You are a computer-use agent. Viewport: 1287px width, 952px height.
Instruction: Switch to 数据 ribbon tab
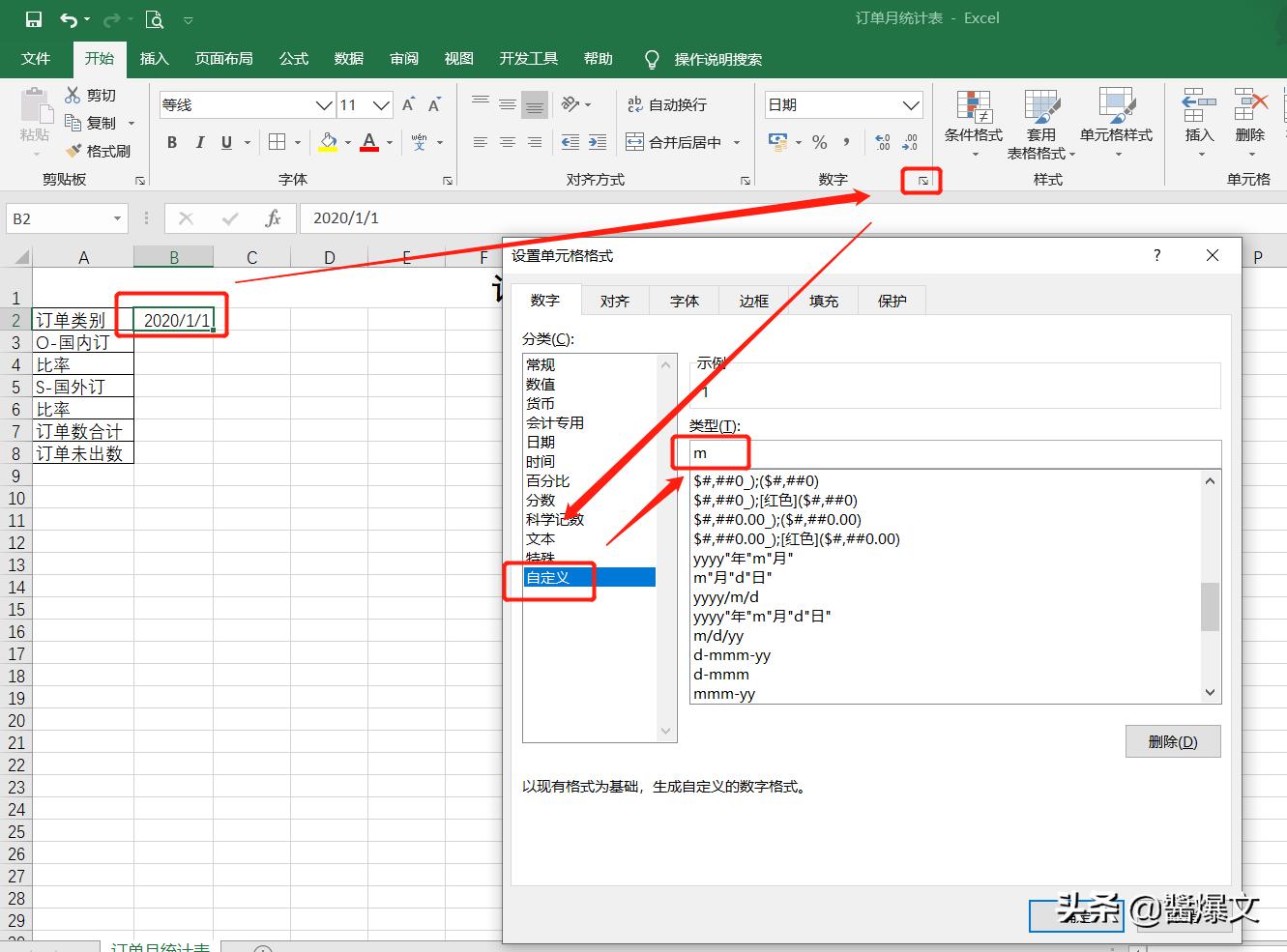349,59
